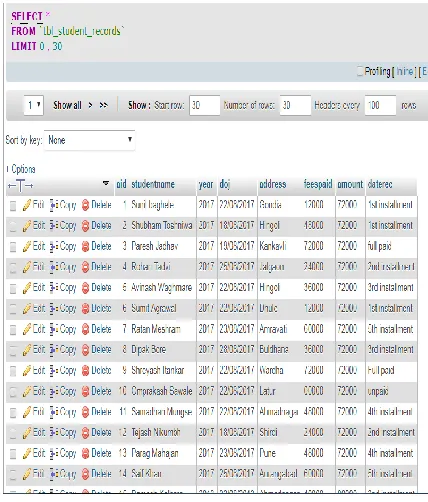The width and height of the screenshot is (428, 502).
Task: Click the Copy icon for Ratan Meshram
Action: pos(54,329)
